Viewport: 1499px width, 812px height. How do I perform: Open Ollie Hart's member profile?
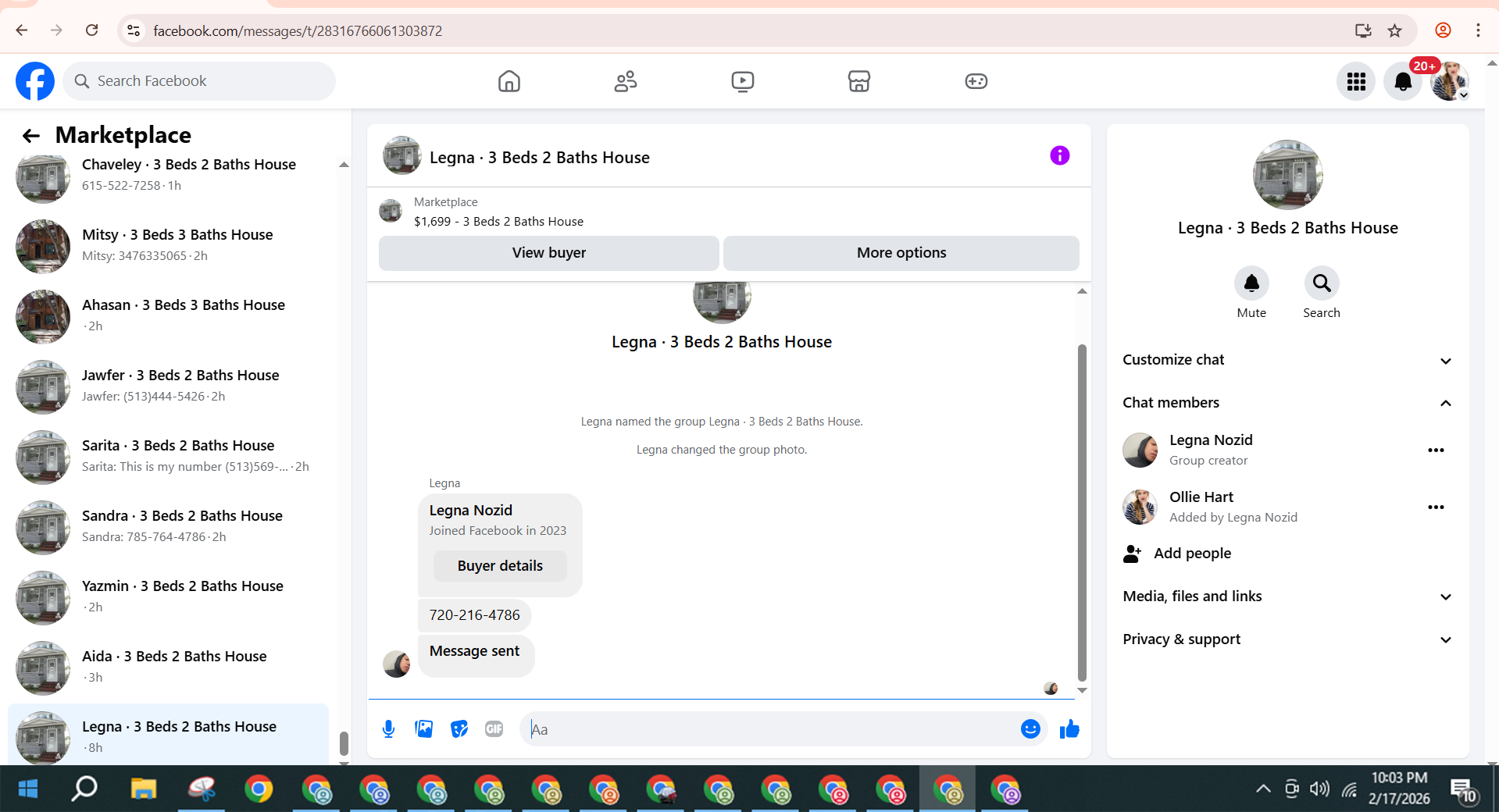pyautogui.click(x=1201, y=497)
